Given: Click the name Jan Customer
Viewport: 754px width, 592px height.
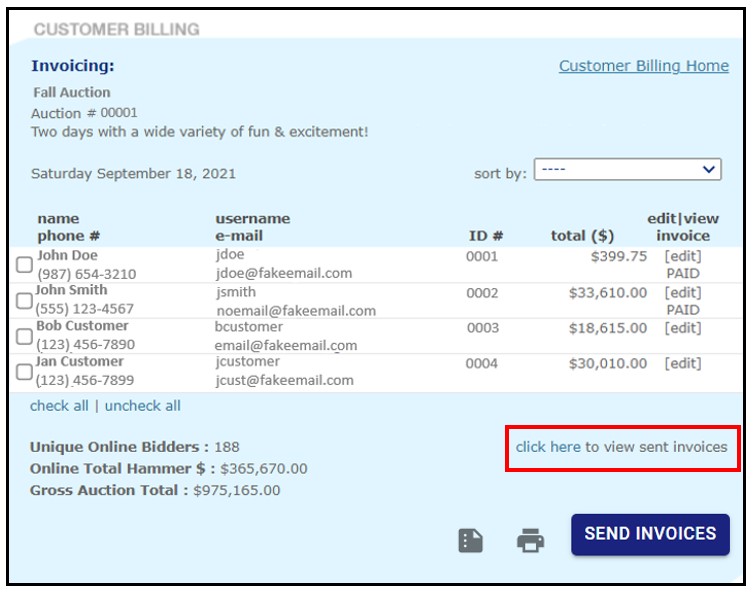Looking at the screenshot, I should pos(79,361).
